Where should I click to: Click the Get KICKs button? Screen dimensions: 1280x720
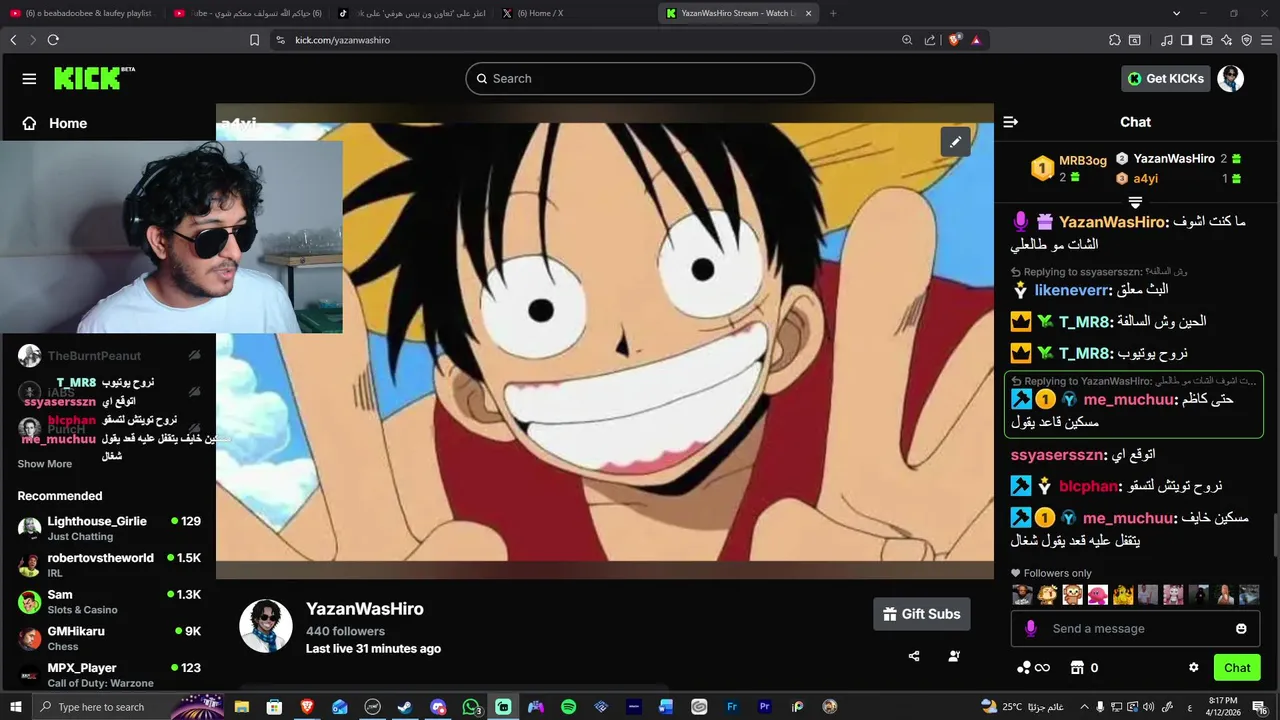(1166, 79)
